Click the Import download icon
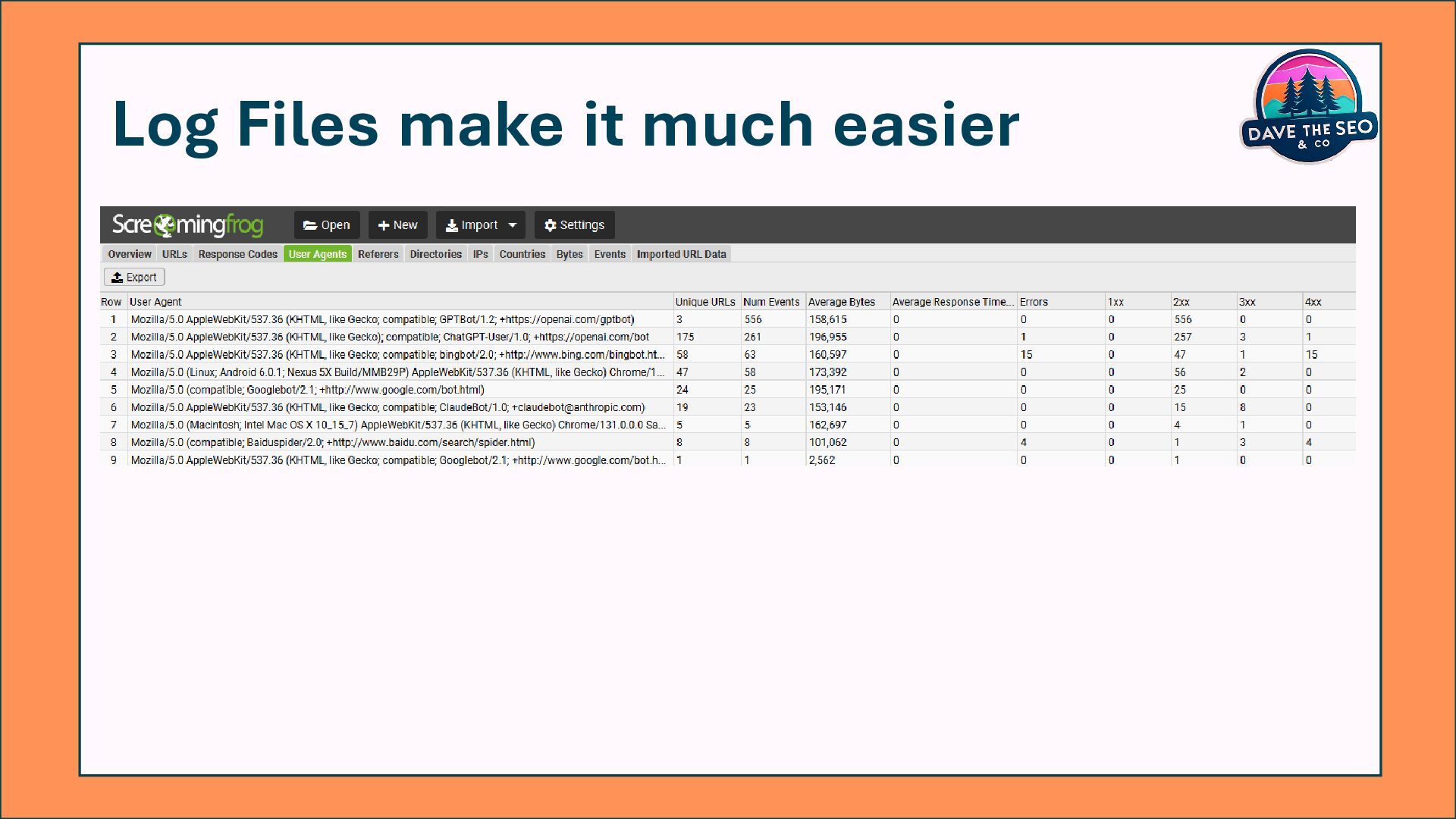Screen dimensions: 1456x819 pyautogui.click(x=452, y=225)
